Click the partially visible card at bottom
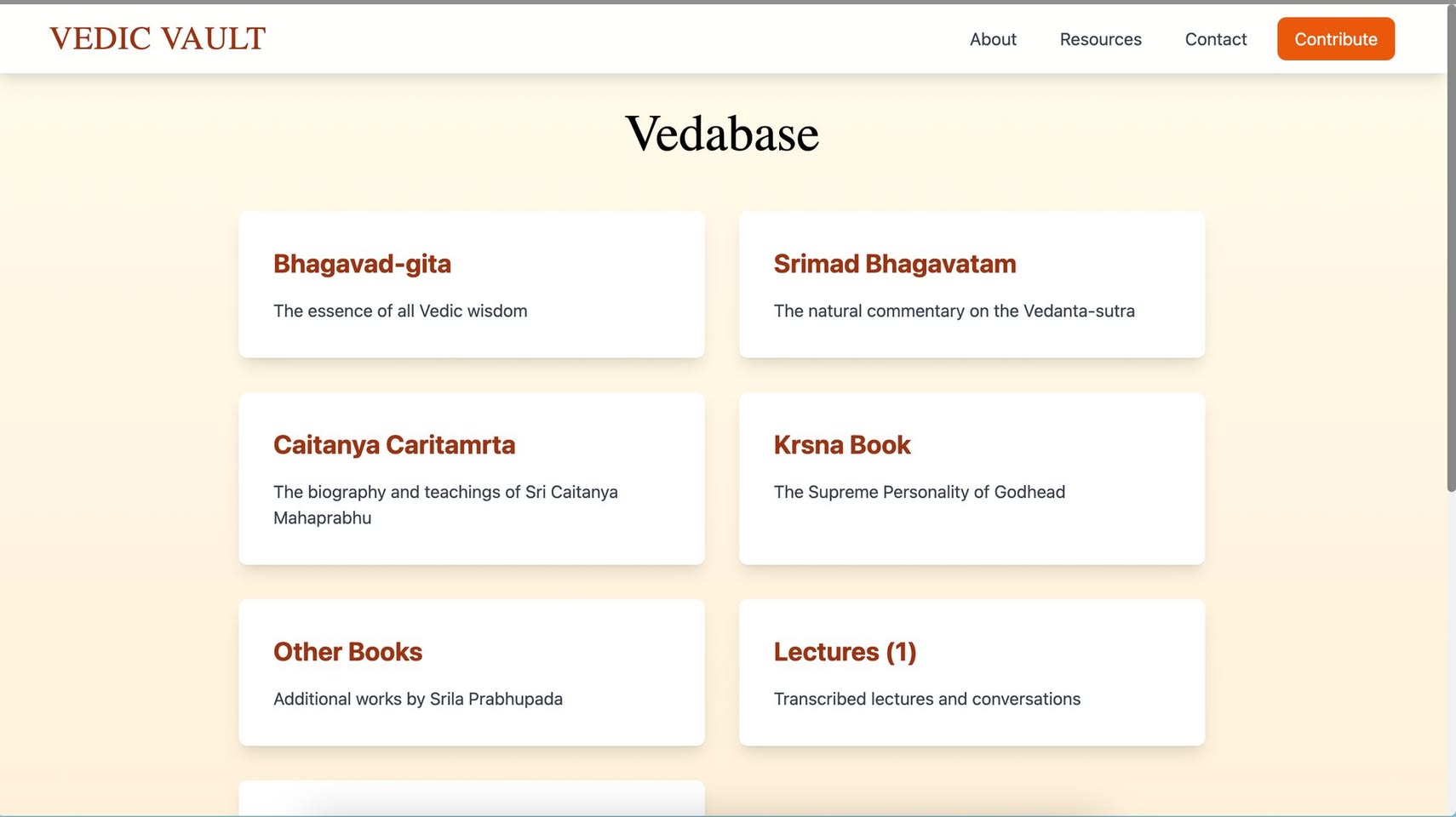The width and height of the screenshot is (1456, 817). point(471,798)
